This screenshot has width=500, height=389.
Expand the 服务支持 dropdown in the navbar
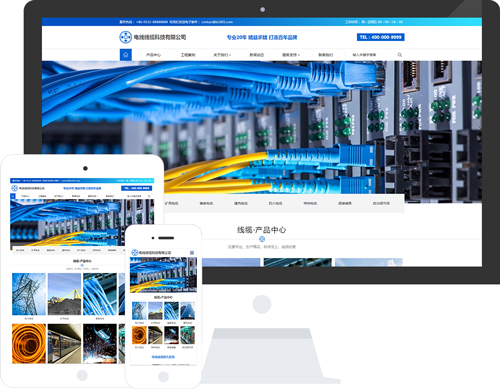tap(291, 55)
